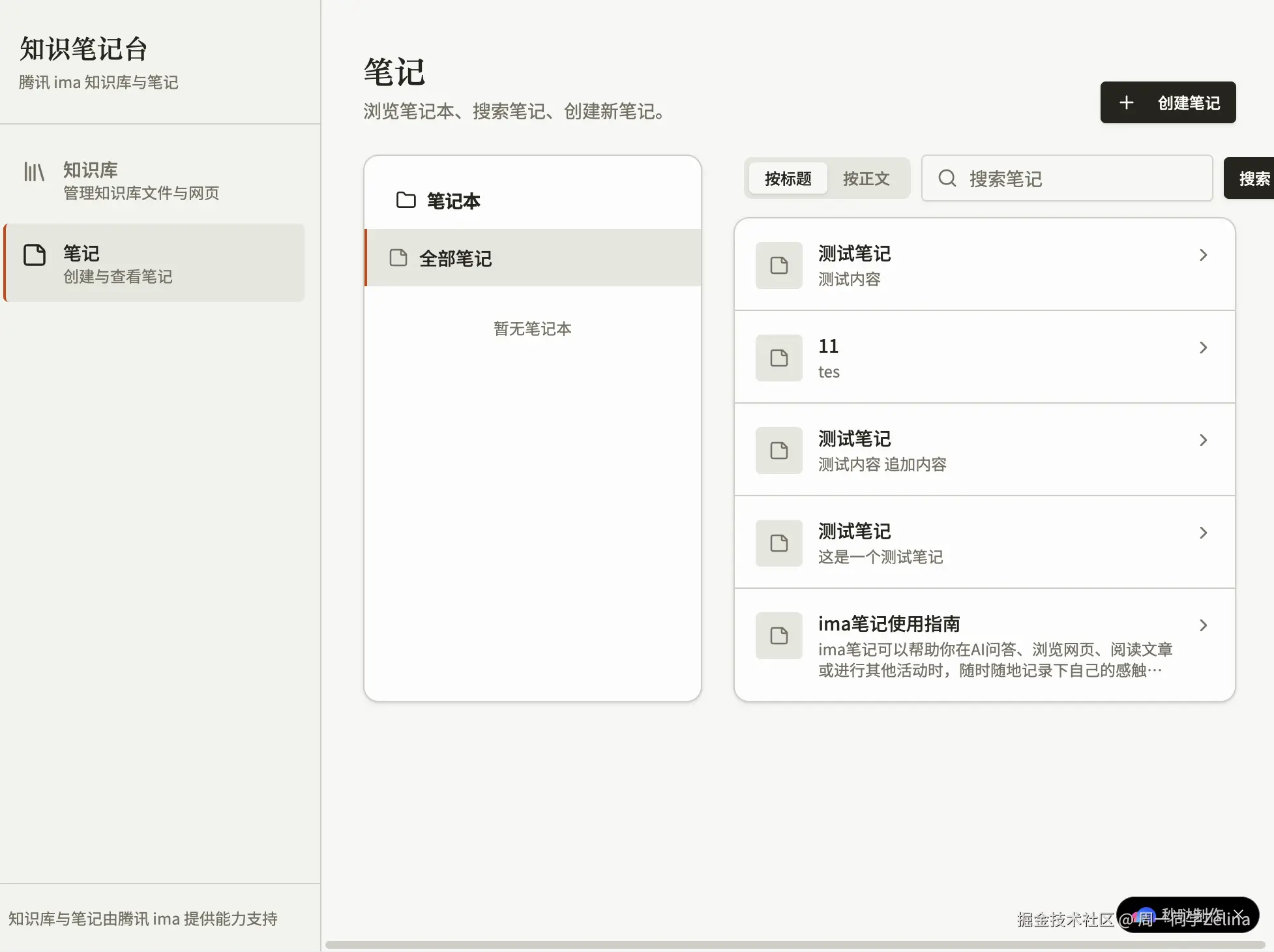Close the floating badge at bottom right

click(x=1238, y=915)
